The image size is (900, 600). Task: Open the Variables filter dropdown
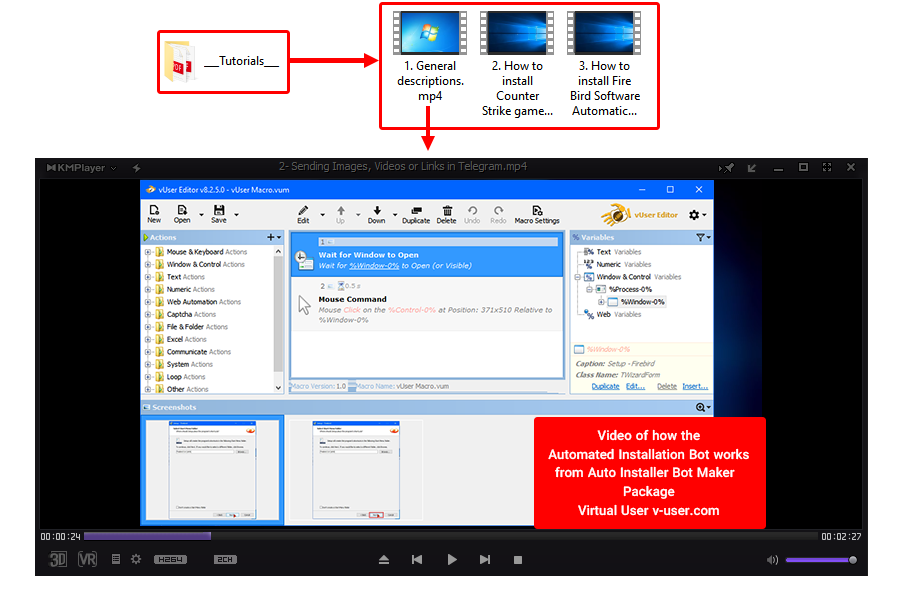703,237
